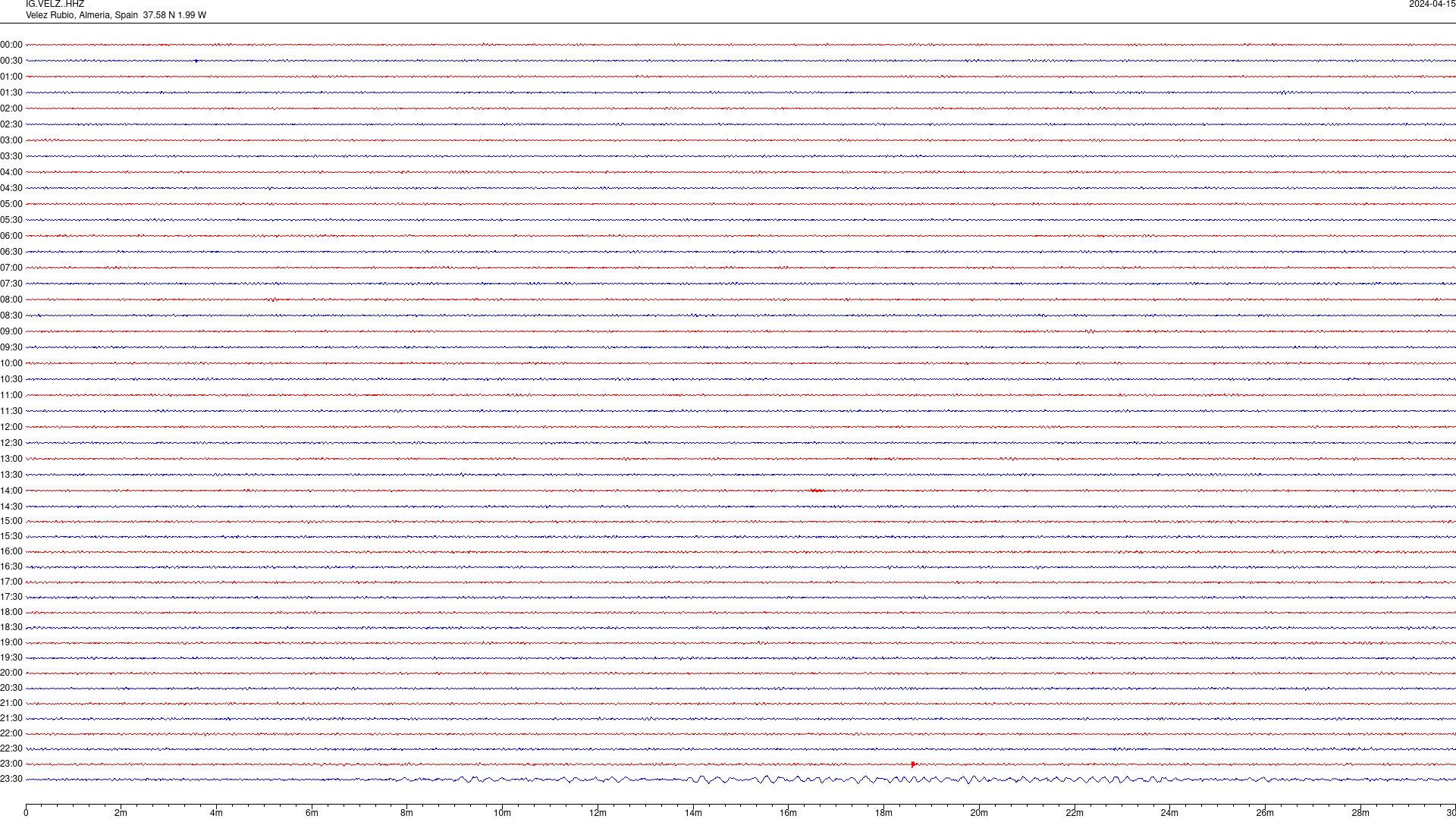Select the 23:30 trace time label
Viewport: 1456px width, 819px height.
(11, 779)
